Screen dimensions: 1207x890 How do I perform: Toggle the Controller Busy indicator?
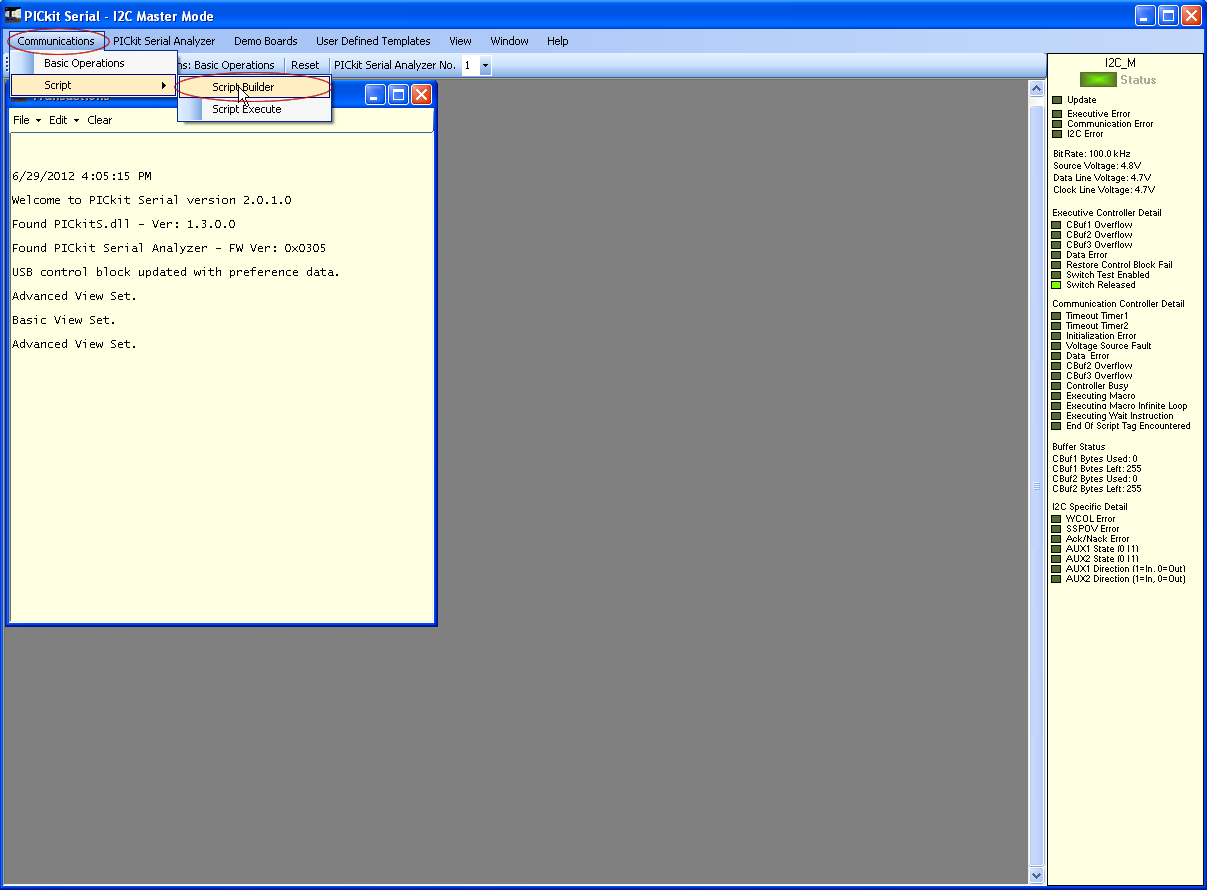[1056, 385]
